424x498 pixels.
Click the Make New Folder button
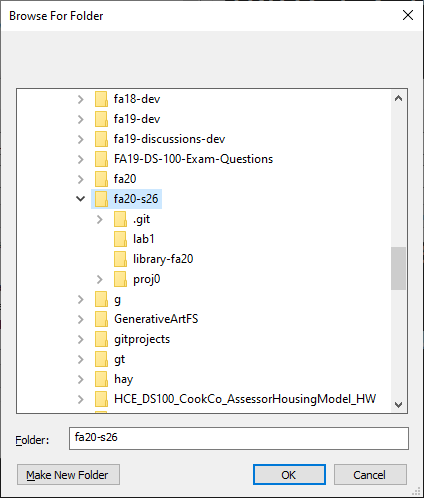click(x=68, y=475)
